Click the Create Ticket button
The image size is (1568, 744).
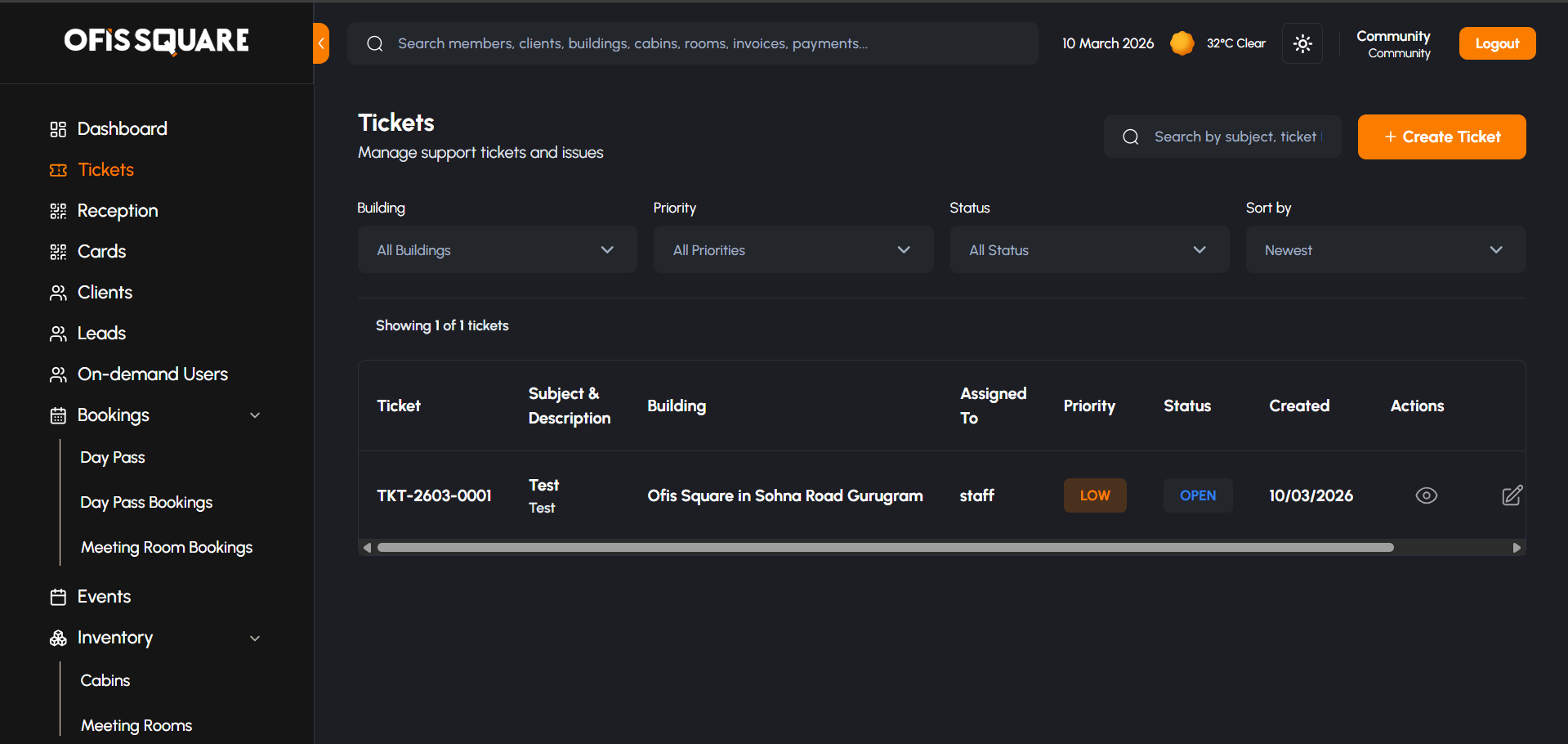[x=1441, y=137]
